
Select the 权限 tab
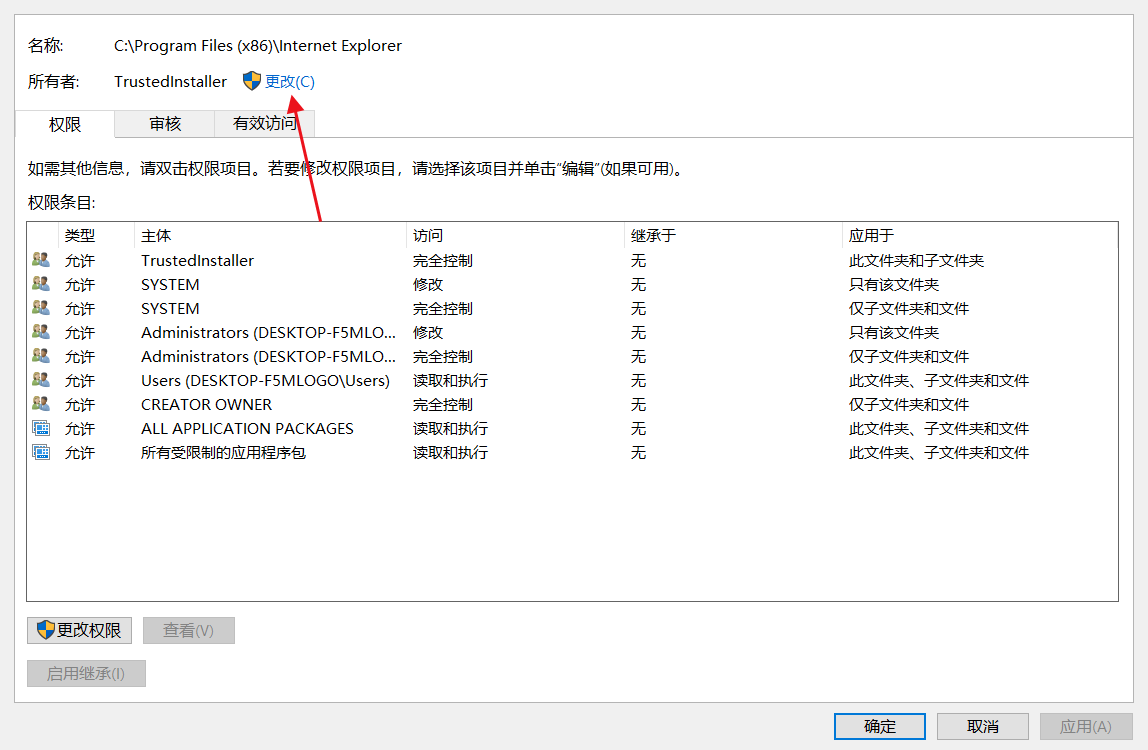(63, 124)
